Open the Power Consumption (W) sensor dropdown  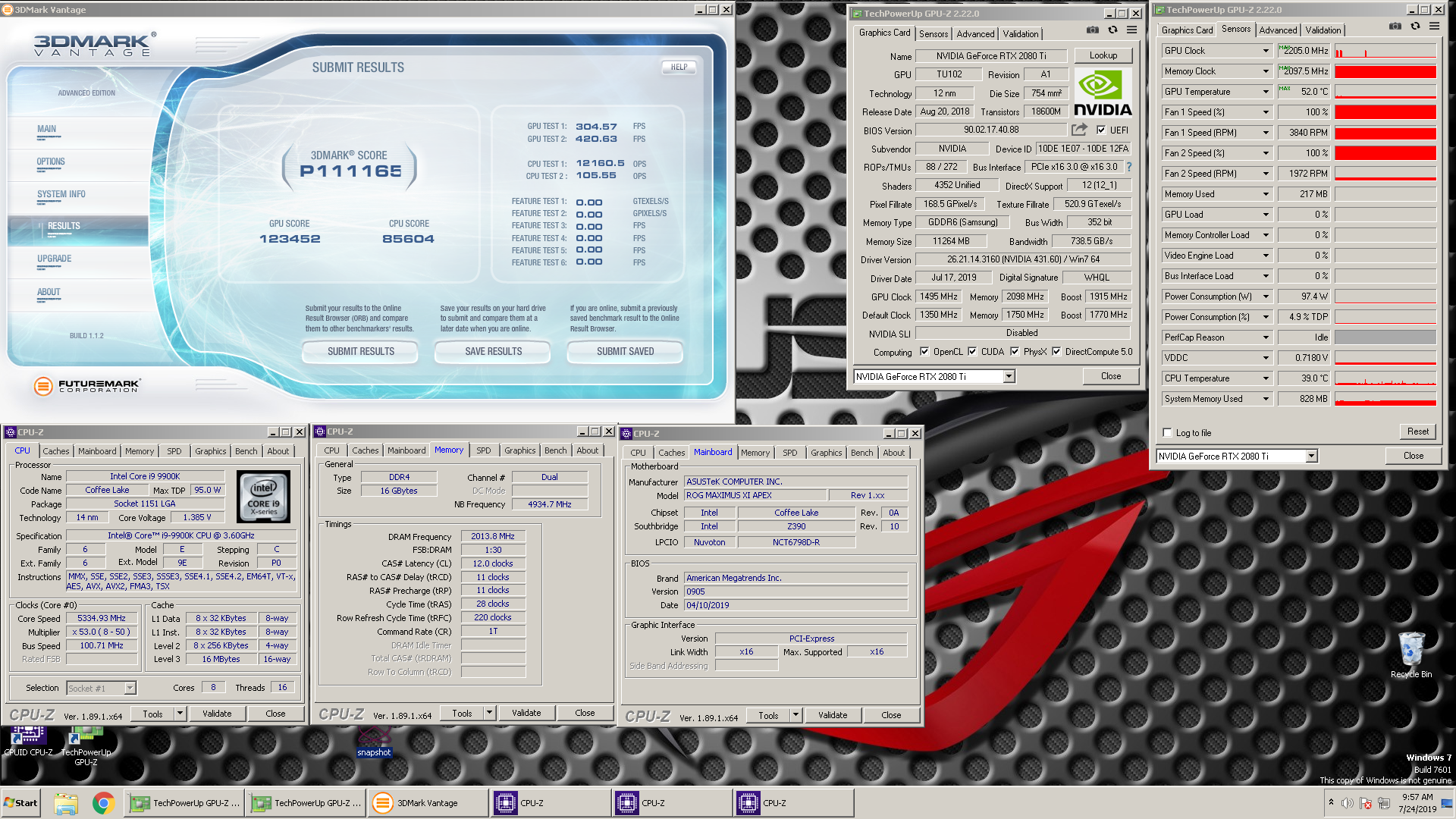pos(1266,297)
